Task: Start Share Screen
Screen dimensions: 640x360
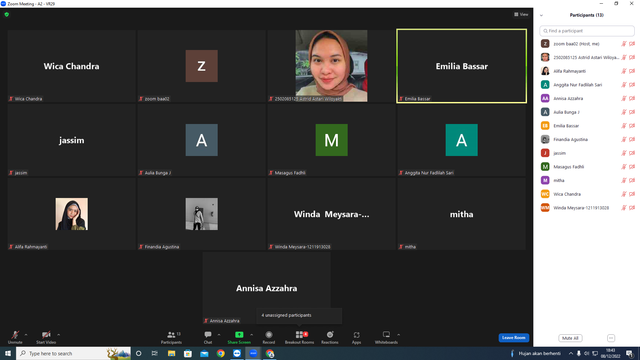Action: pyautogui.click(x=239, y=337)
